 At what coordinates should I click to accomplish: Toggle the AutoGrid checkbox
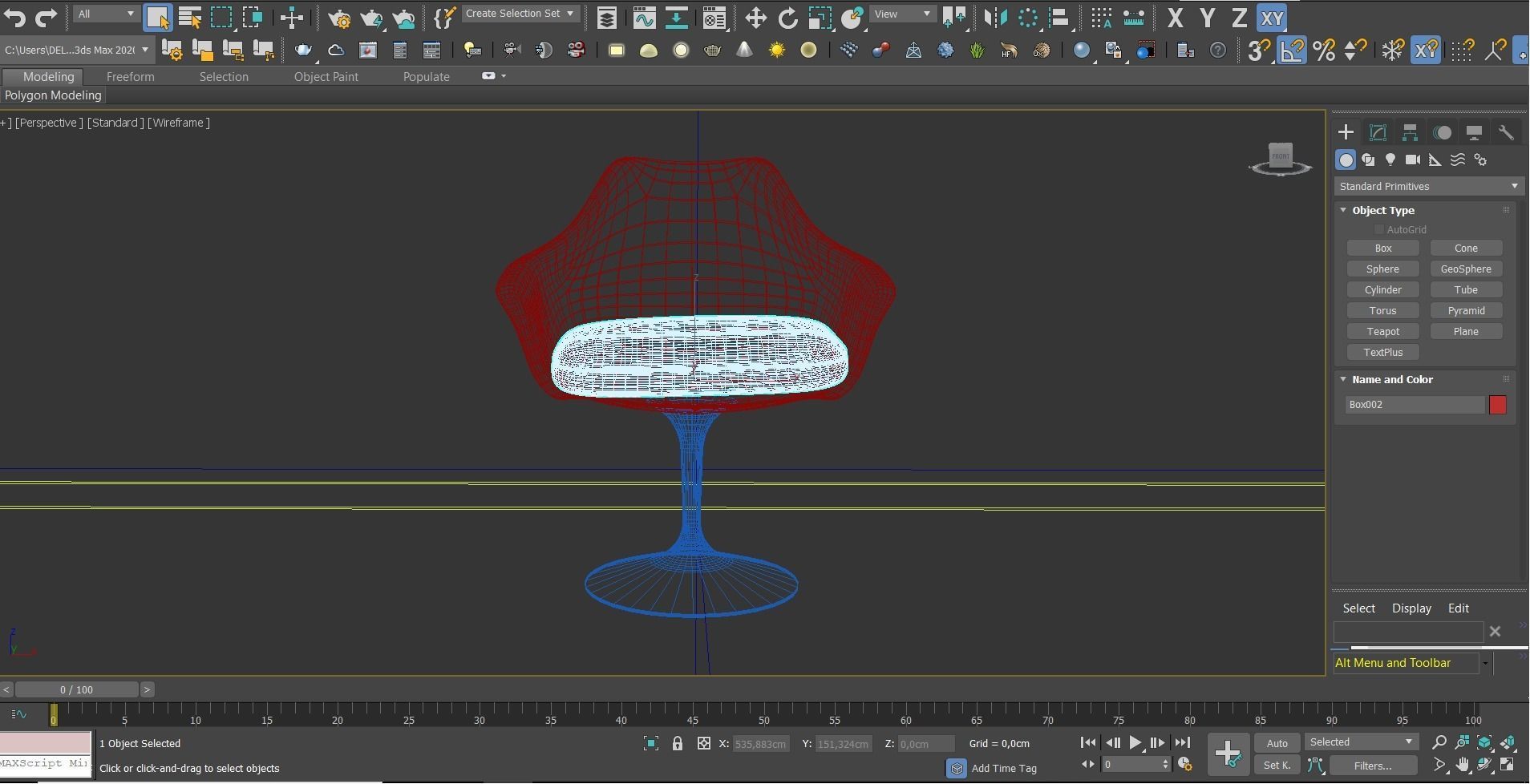tap(1380, 229)
